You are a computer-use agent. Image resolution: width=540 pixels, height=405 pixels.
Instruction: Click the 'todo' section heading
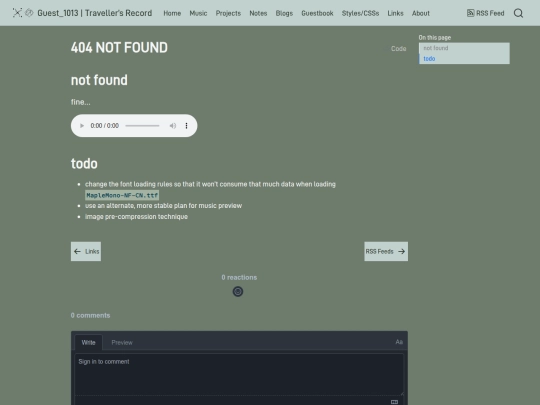(x=84, y=164)
